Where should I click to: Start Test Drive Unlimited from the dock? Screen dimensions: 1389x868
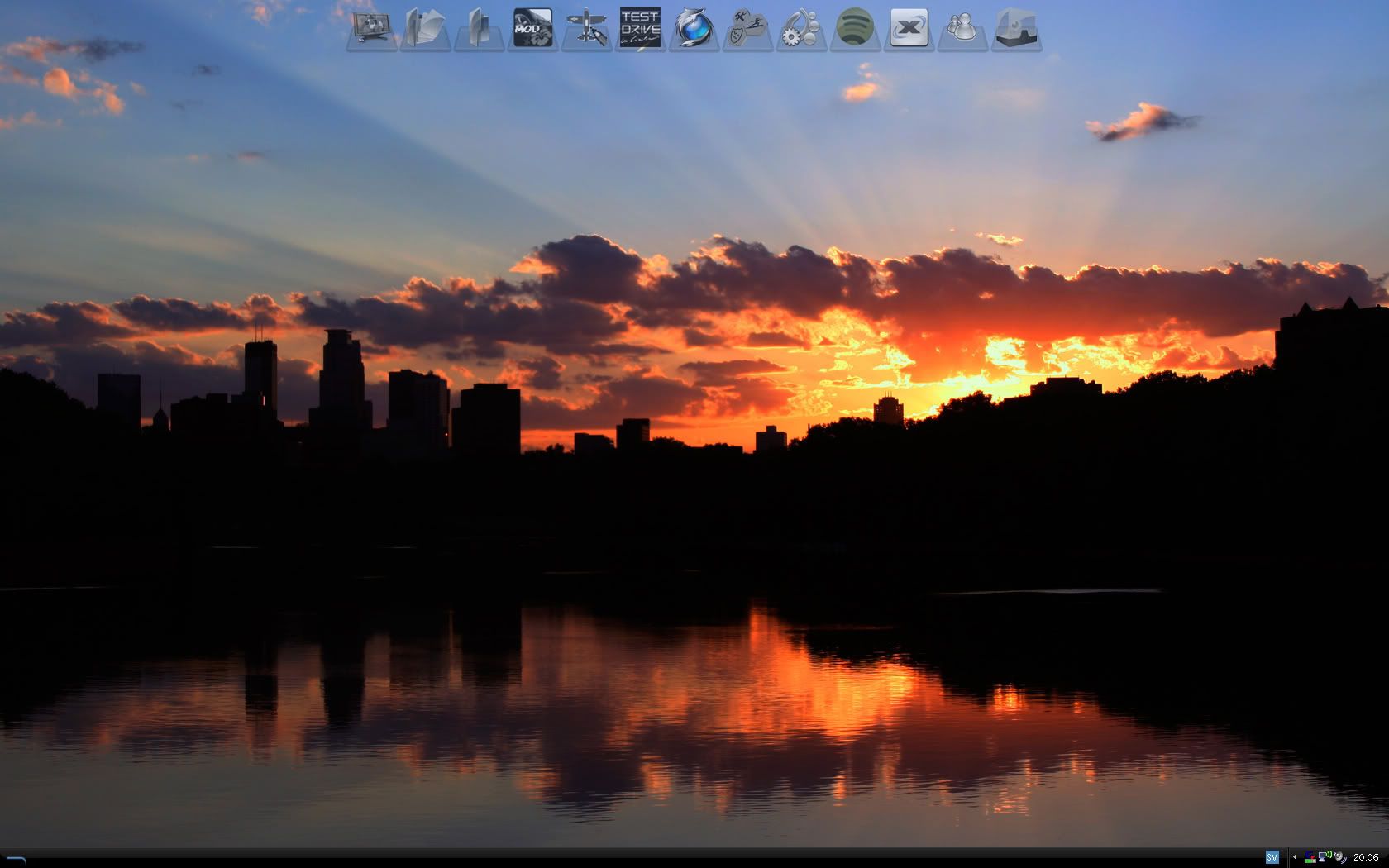point(640,29)
